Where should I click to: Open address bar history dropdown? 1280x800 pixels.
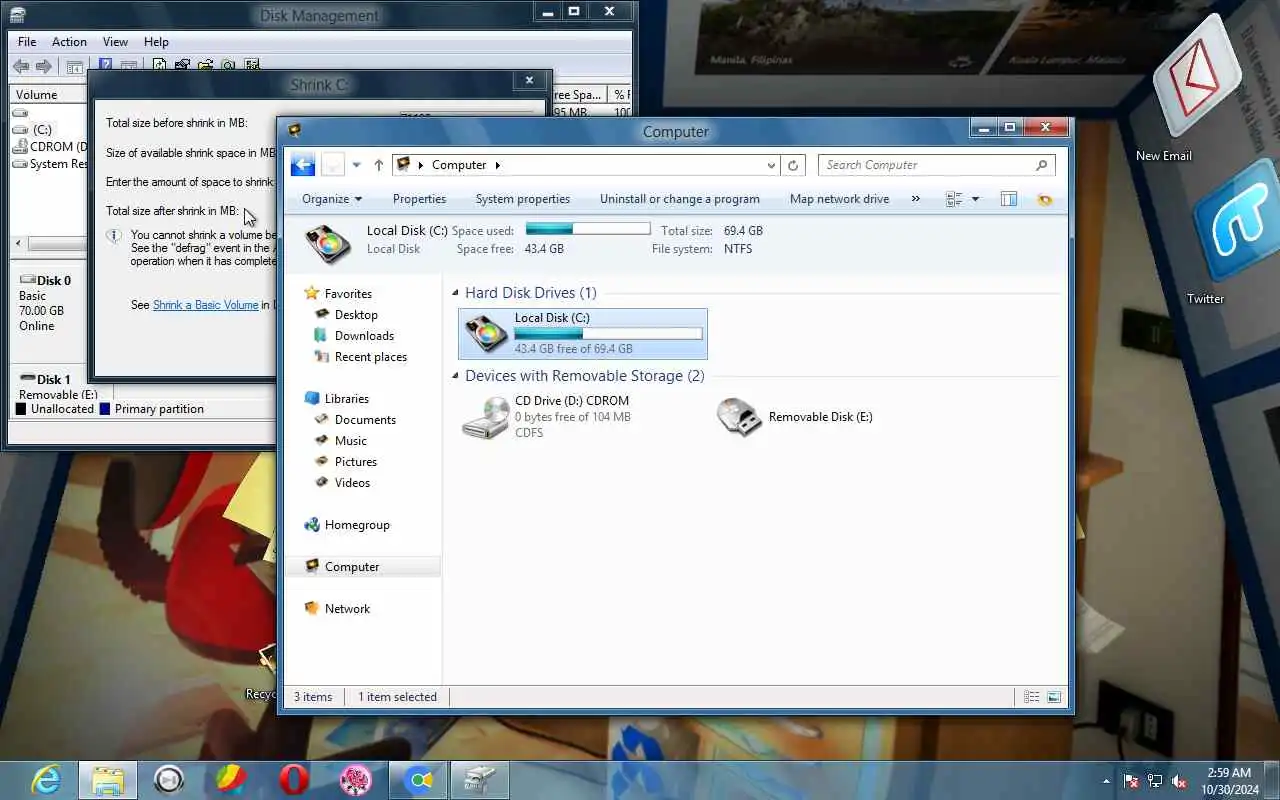[x=771, y=165]
